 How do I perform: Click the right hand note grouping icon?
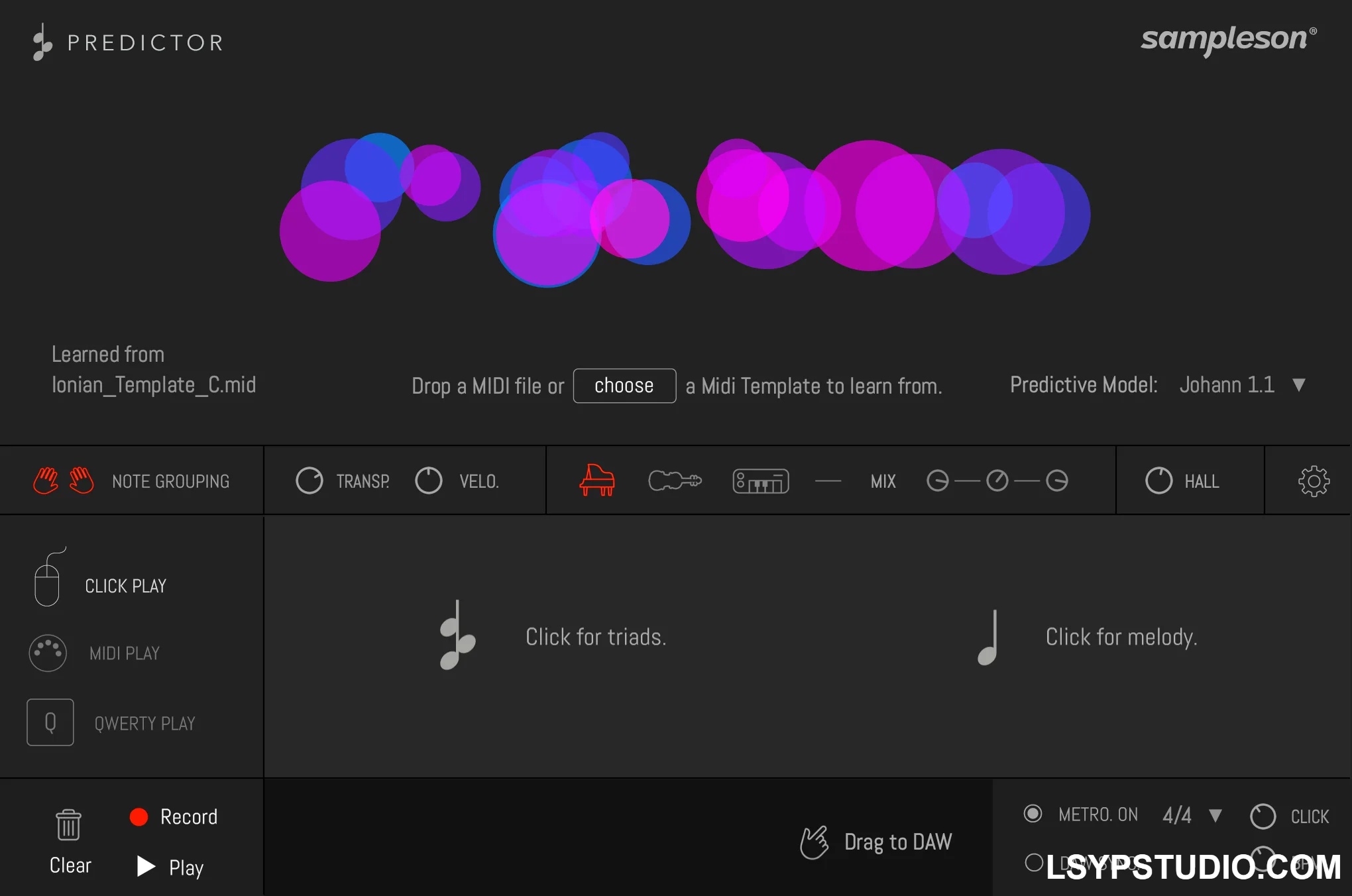(82, 480)
